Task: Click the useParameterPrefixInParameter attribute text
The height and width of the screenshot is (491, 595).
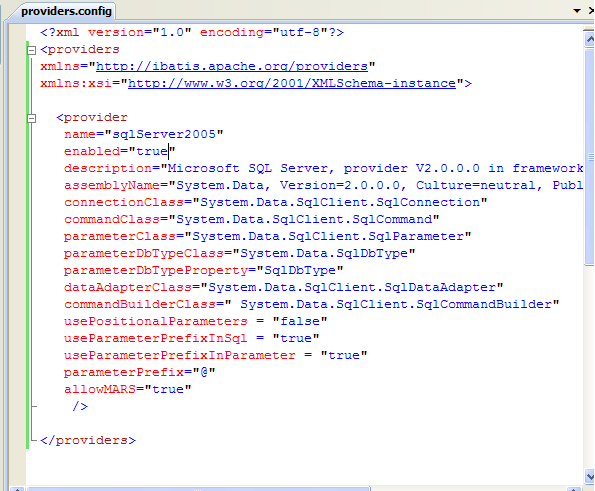Action: (x=216, y=356)
